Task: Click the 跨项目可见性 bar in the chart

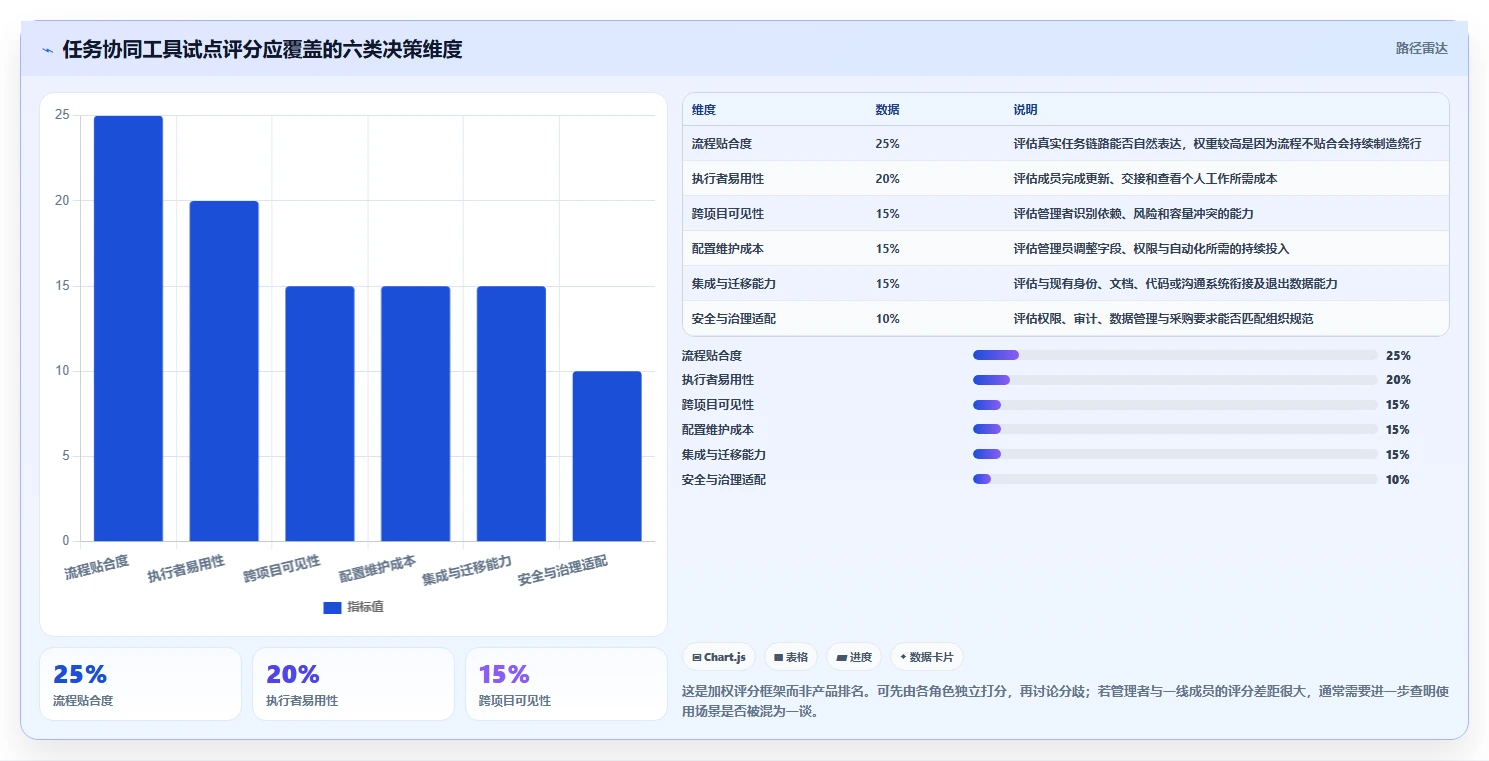Action: (320, 414)
